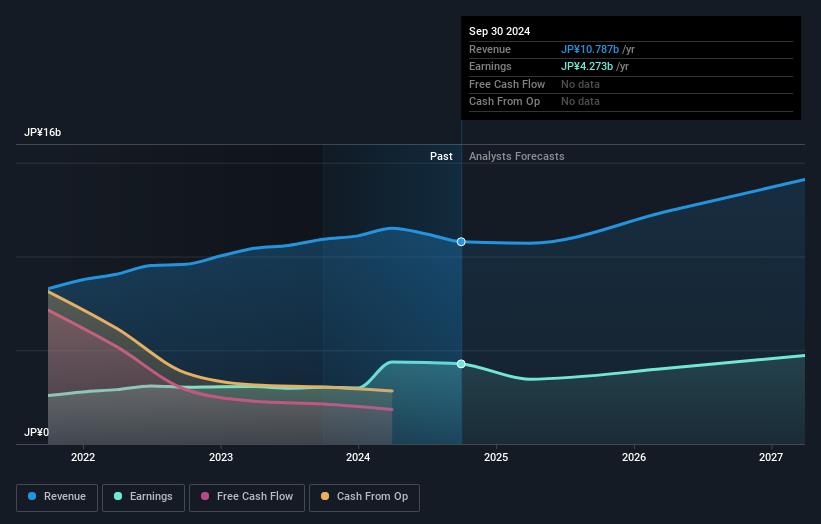The height and width of the screenshot is (524, 821).
Task: Click the pink Free Cash Flow legend dot
Action: [x=205, y=496]
